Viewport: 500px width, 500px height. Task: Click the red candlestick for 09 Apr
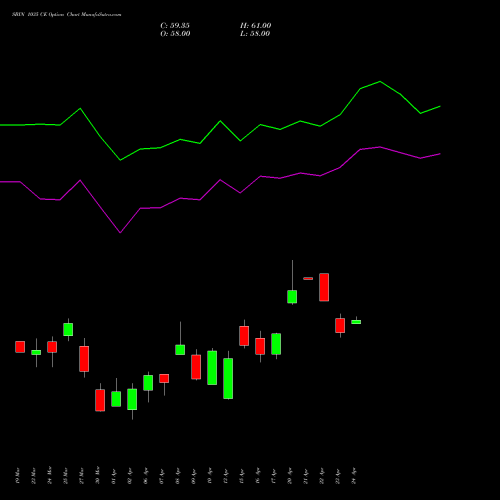coord(196,367)
